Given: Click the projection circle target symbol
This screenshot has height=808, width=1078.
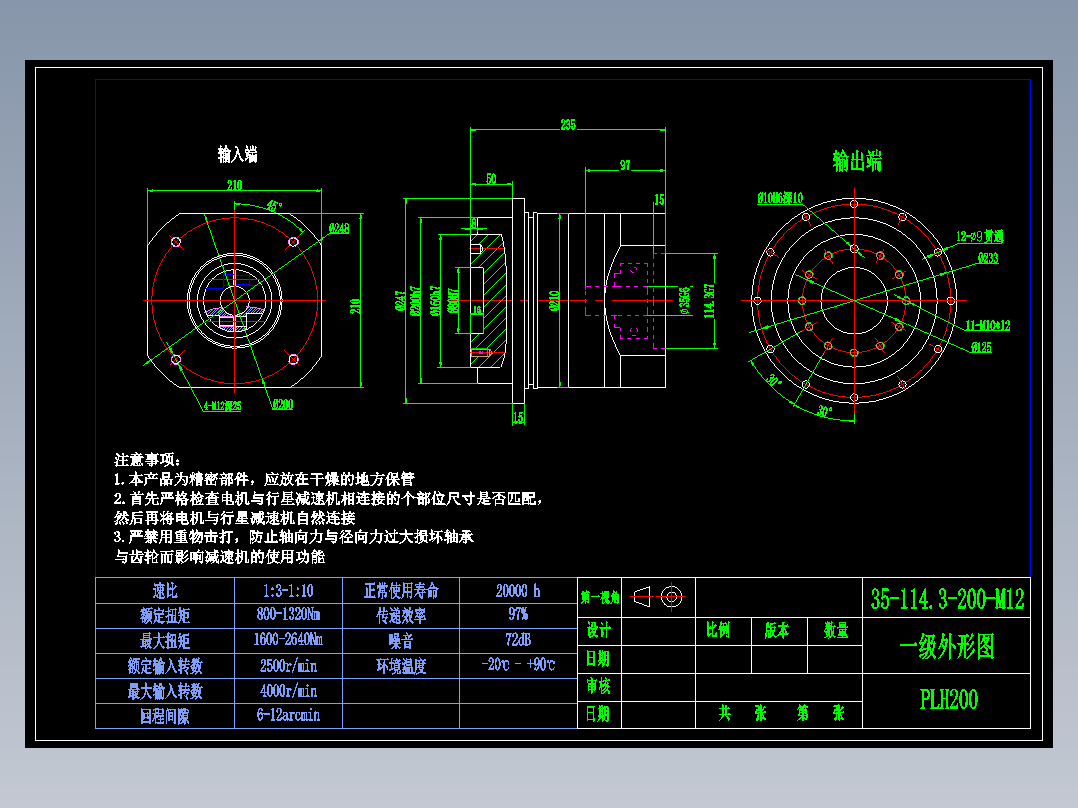Looking at the screenshot, I should 670,597.
